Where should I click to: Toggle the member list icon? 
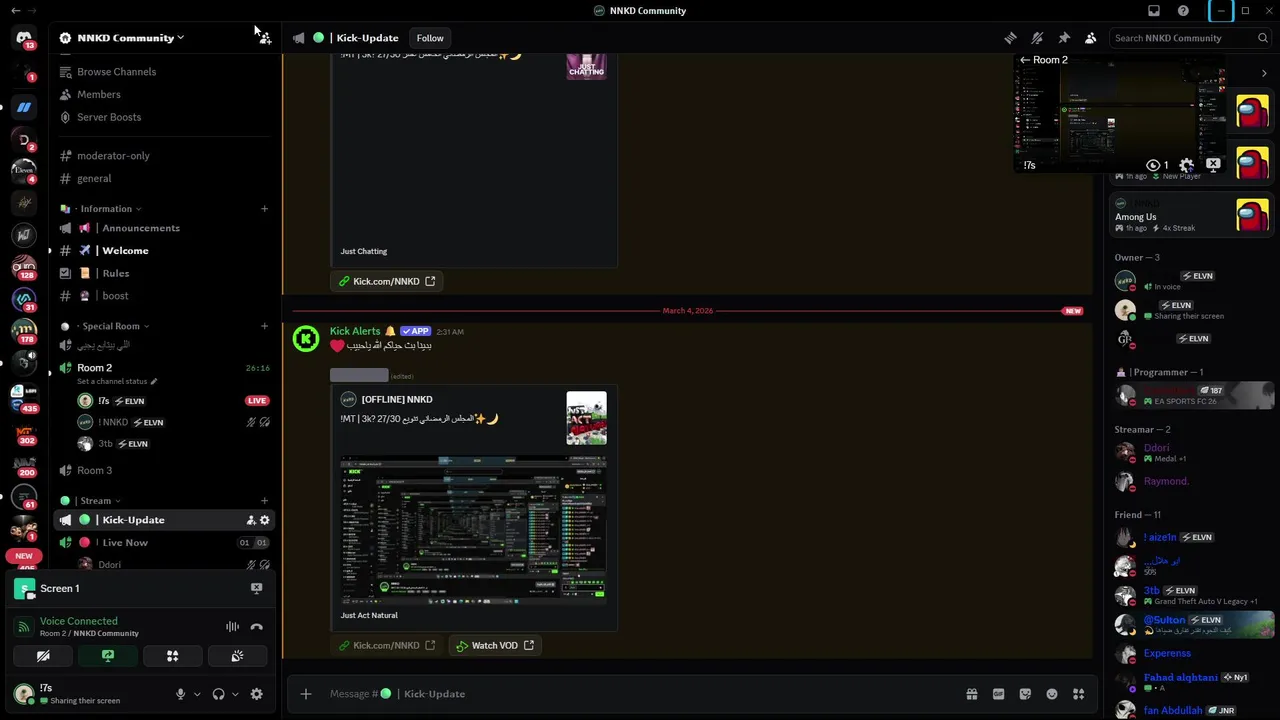click(x=1091, y=38)
